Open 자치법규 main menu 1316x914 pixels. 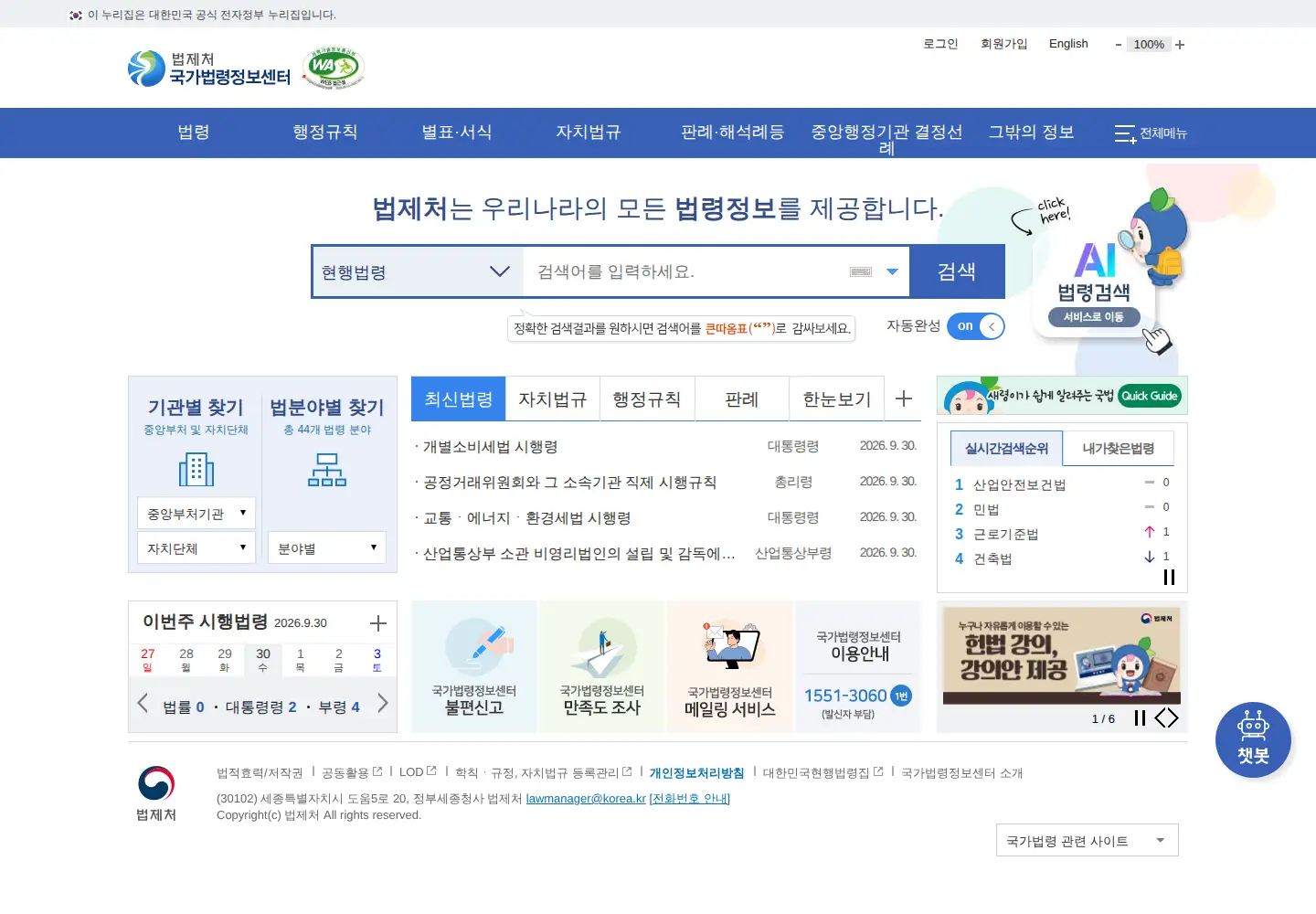[589, 133]
